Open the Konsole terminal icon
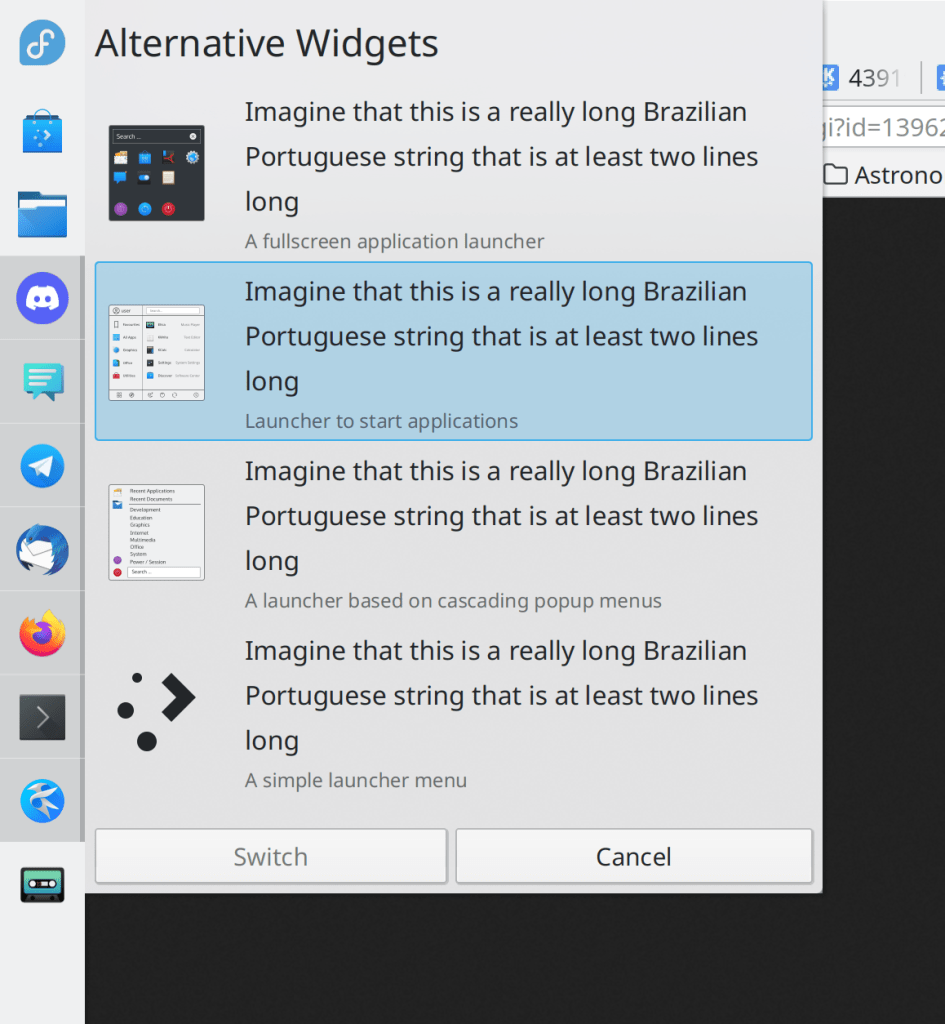 click(x=42, y=717)
